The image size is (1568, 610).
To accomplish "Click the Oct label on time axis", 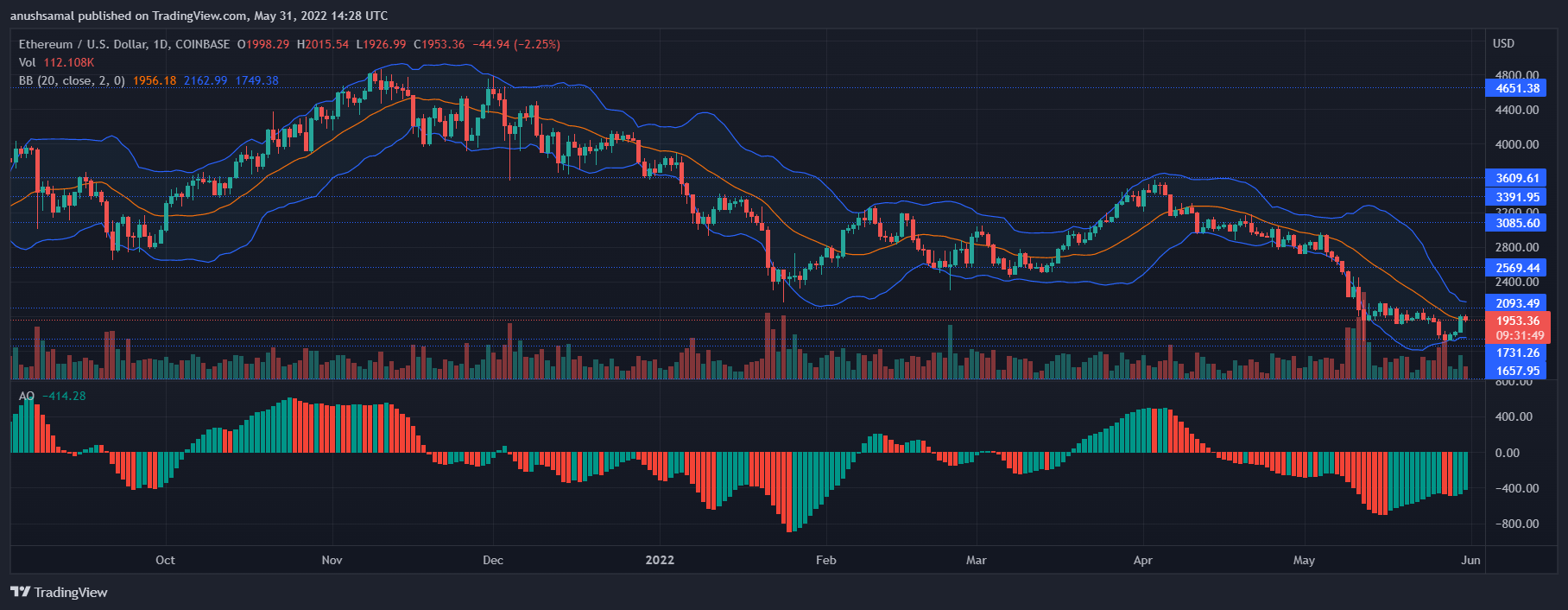I will click(165, 560).
